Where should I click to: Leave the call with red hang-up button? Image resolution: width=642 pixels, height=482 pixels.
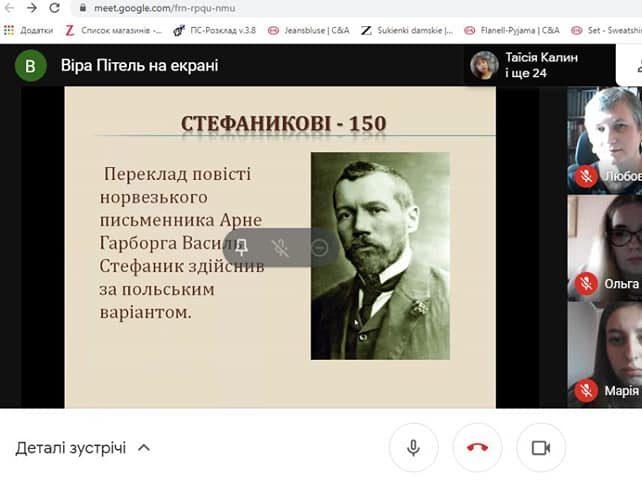click(477, 448)
